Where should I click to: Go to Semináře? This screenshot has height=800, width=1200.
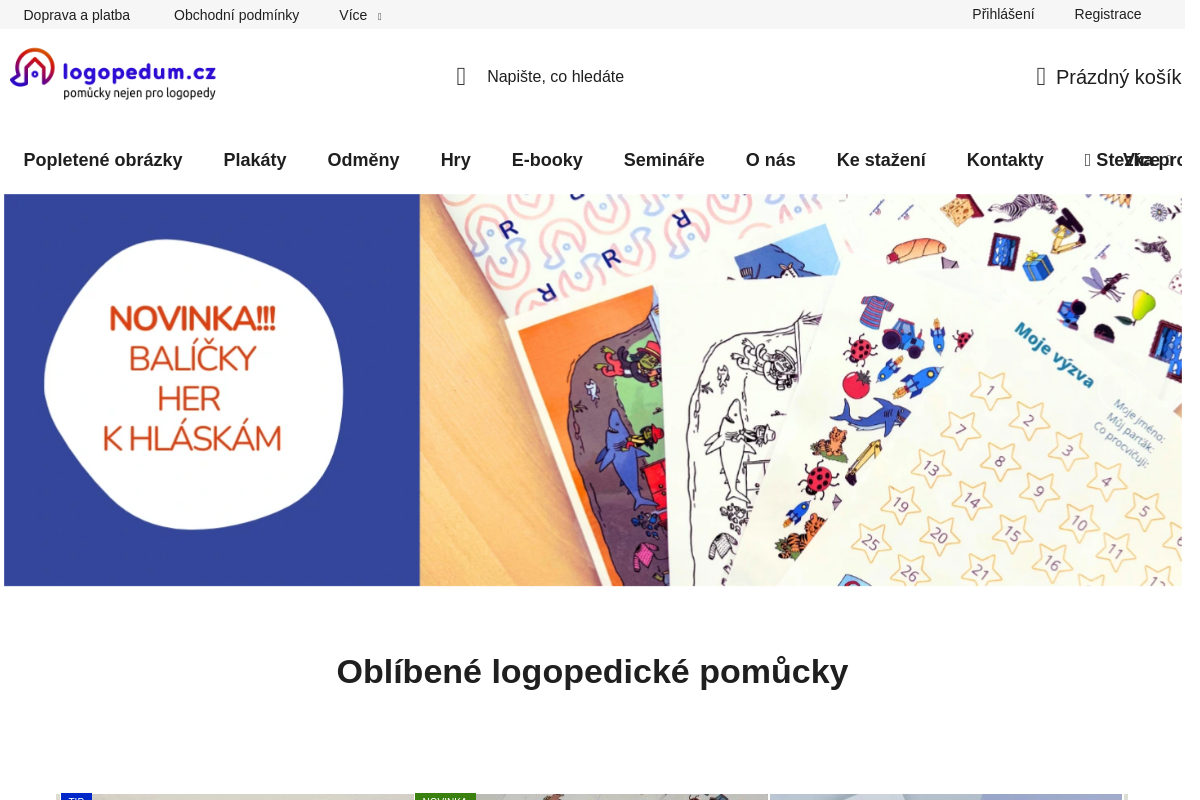[x=664, y=160]
